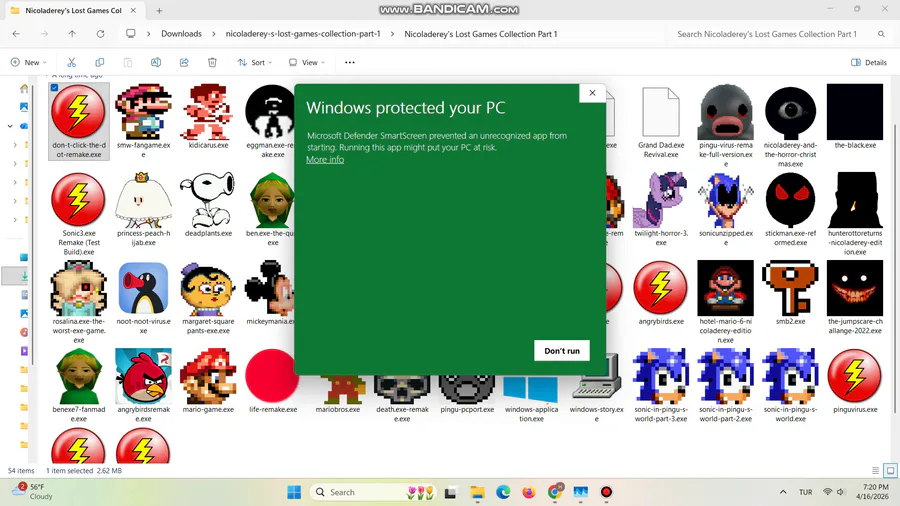Open Windows Start menu
The height and width of the screenshot is (506, 900).
(294, 492)
